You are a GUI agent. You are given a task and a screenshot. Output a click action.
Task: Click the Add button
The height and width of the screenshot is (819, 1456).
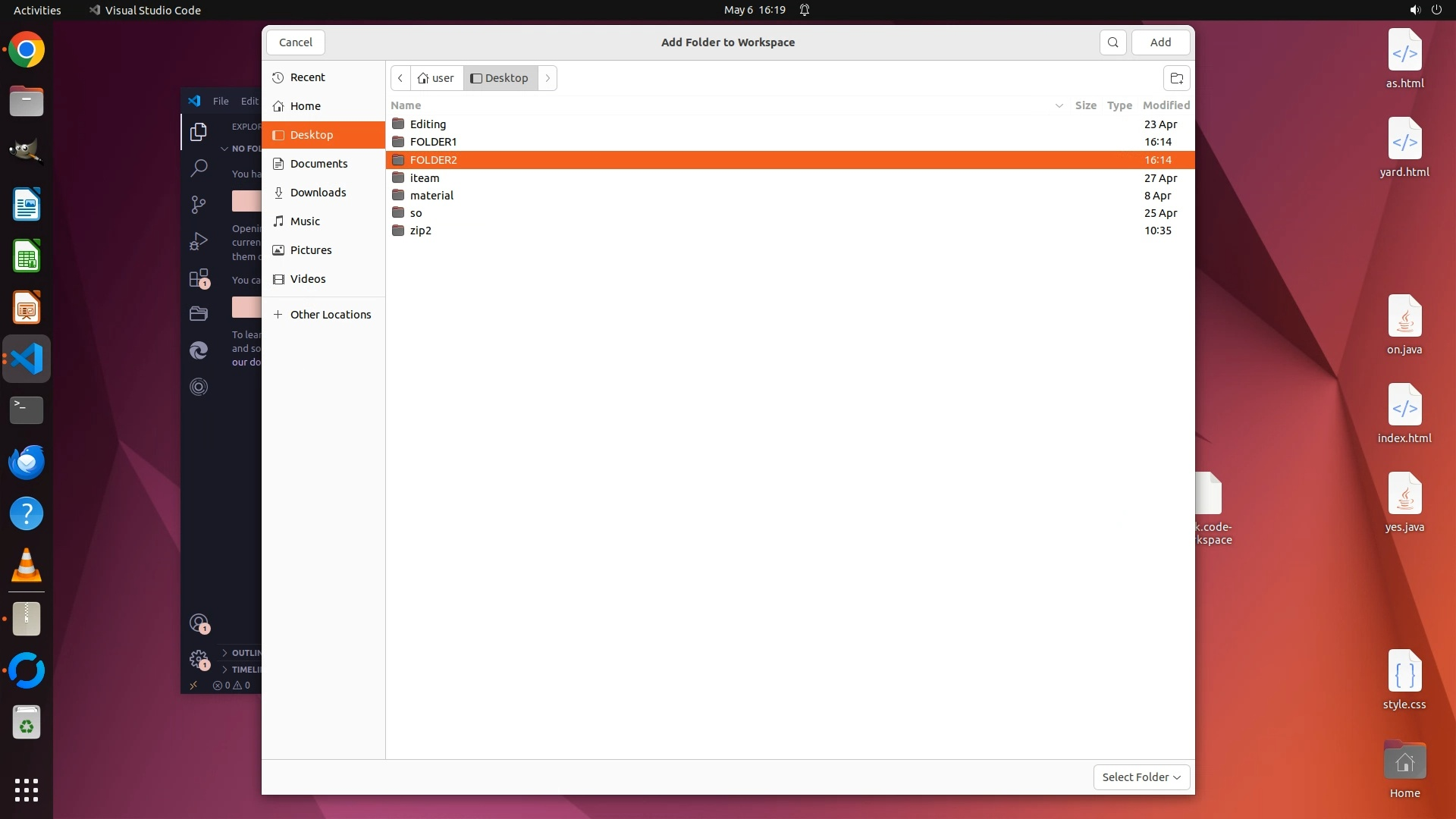(x=1160, y=42)
